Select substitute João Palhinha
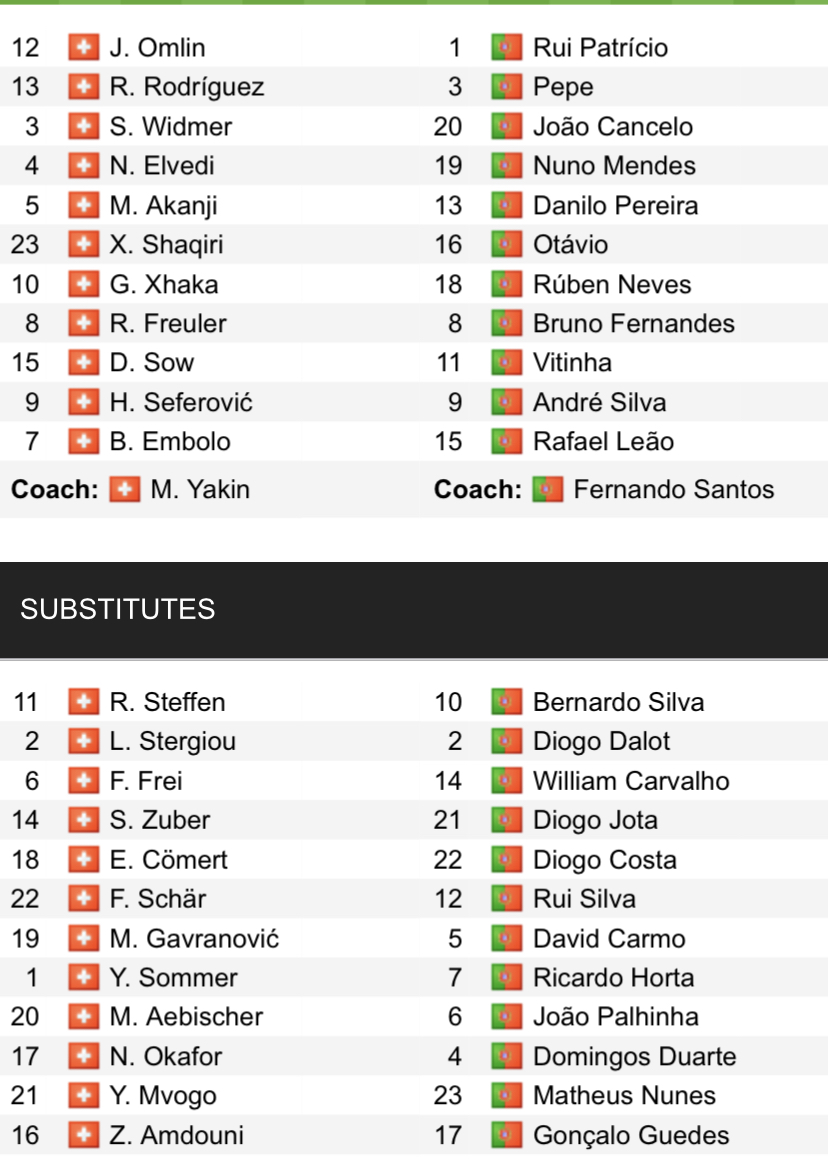 pos(615,1016)
